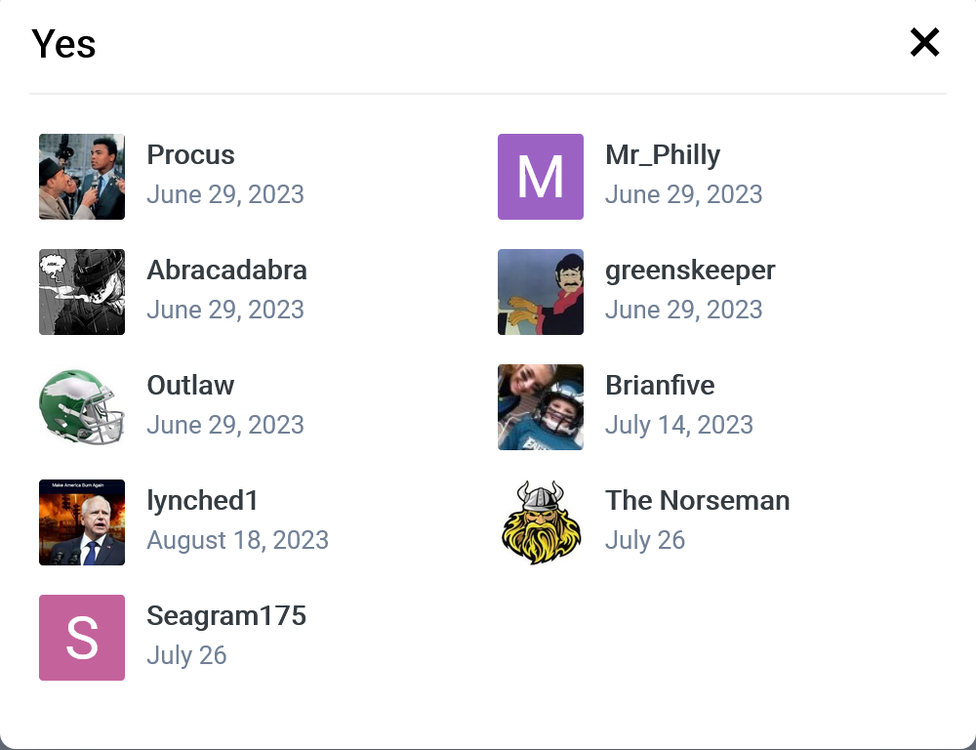Open greenskeeper's cartoon avatar
Screen dimensions: 976x750
coord(541,292)
